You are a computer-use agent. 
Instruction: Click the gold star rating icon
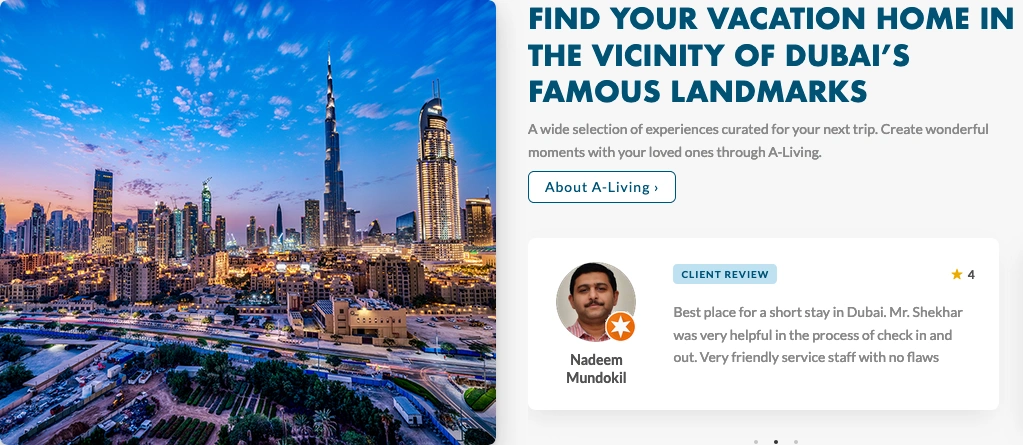tap(956, 275)
